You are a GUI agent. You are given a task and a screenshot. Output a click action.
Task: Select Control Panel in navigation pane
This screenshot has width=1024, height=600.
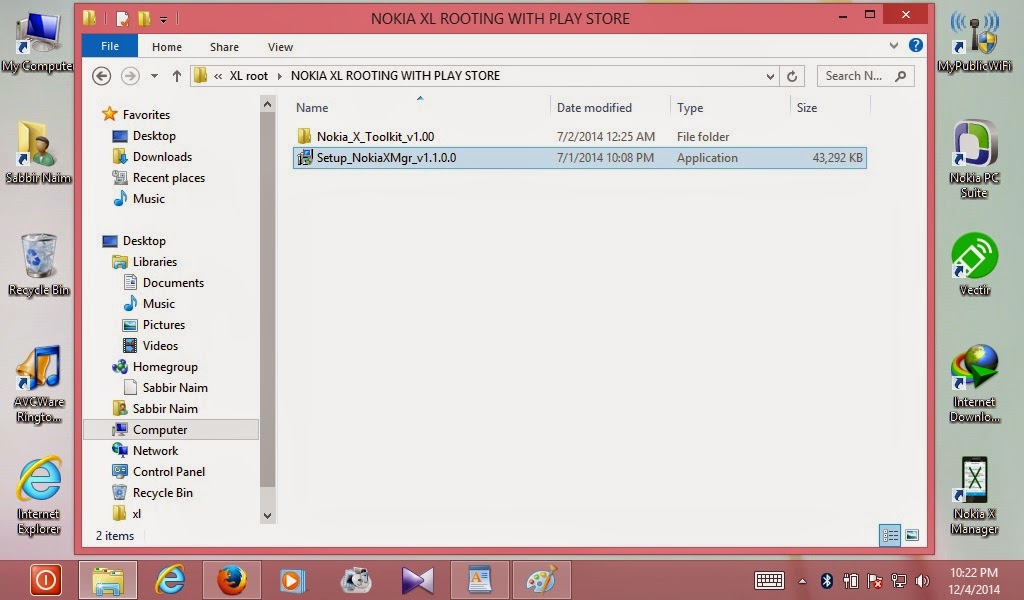168,471
